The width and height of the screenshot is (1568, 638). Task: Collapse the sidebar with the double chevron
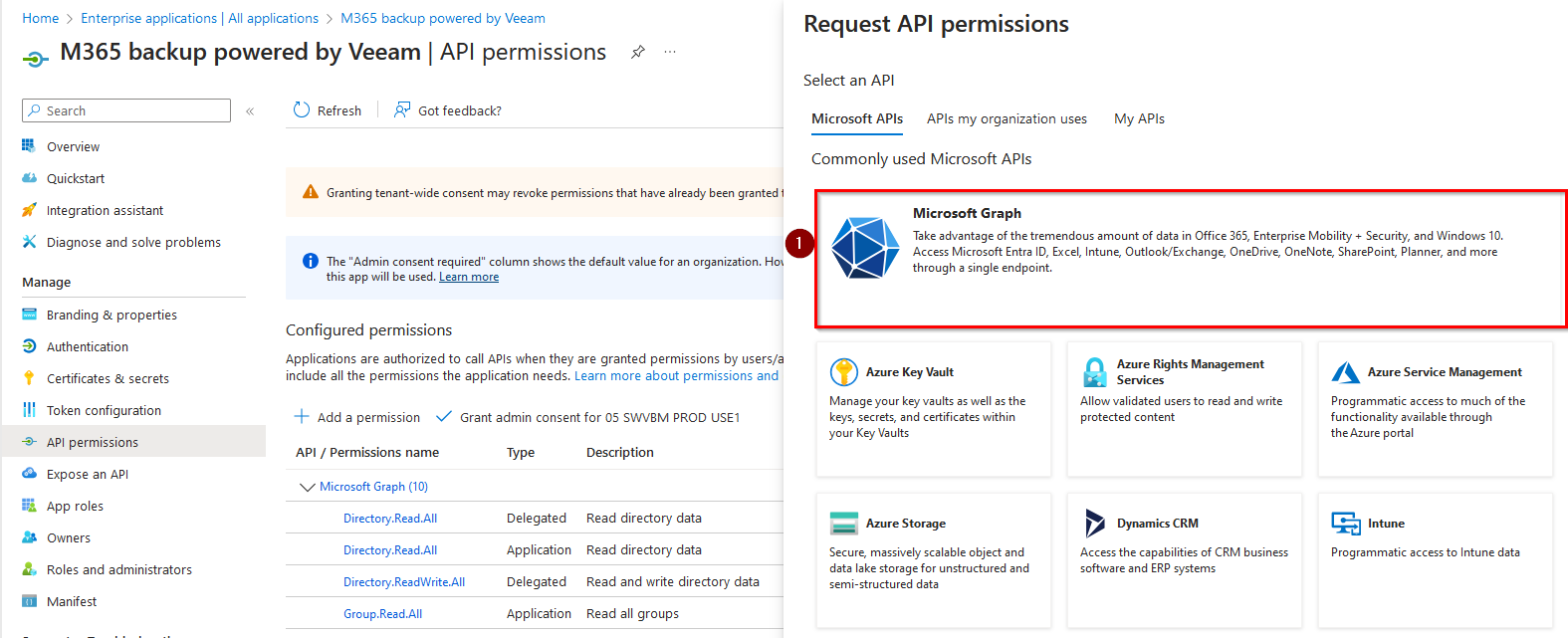(250, 111)
